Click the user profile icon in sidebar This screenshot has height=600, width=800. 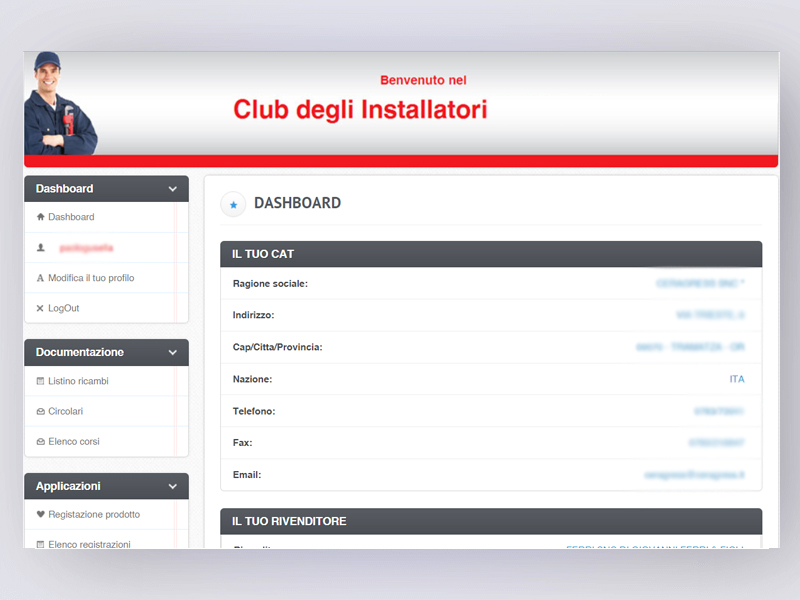pyautogui.click(x=40, y=247)
